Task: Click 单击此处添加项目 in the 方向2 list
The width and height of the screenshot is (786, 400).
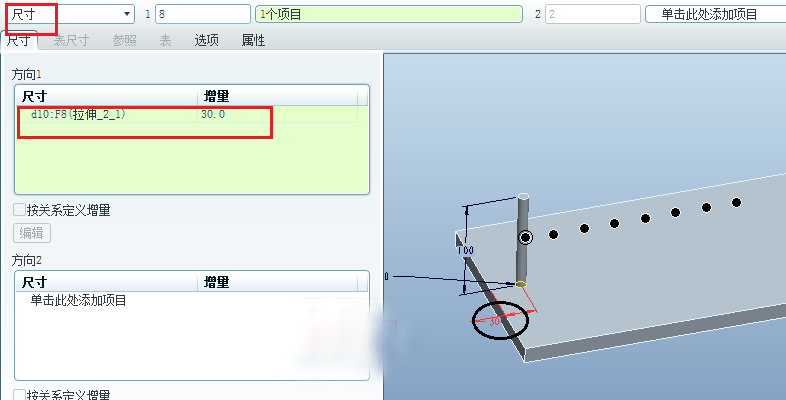Action: click(78, 301)
